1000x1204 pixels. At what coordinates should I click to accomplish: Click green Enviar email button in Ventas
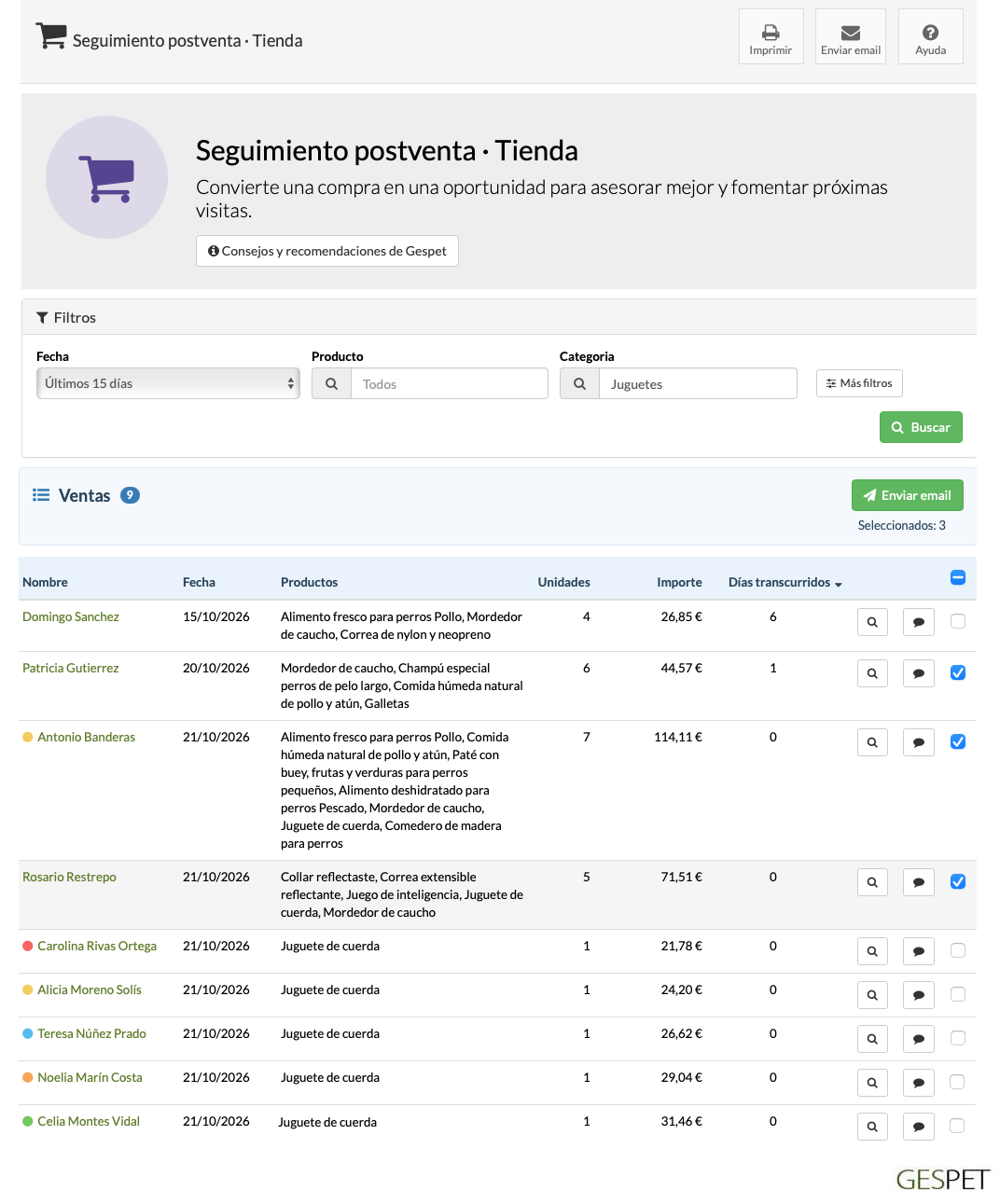[x=907, y=495]
